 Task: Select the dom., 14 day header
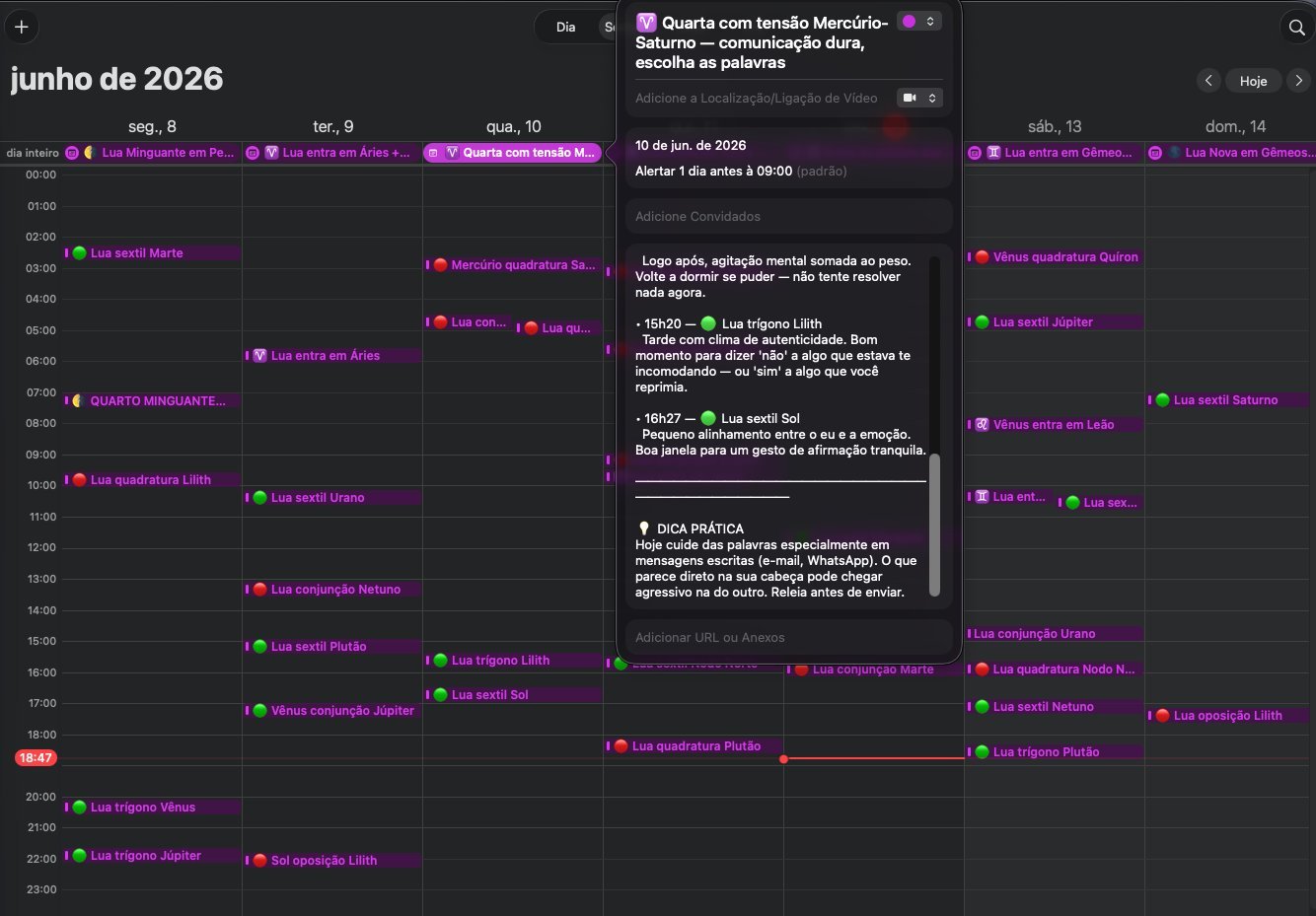(1235, 126)
